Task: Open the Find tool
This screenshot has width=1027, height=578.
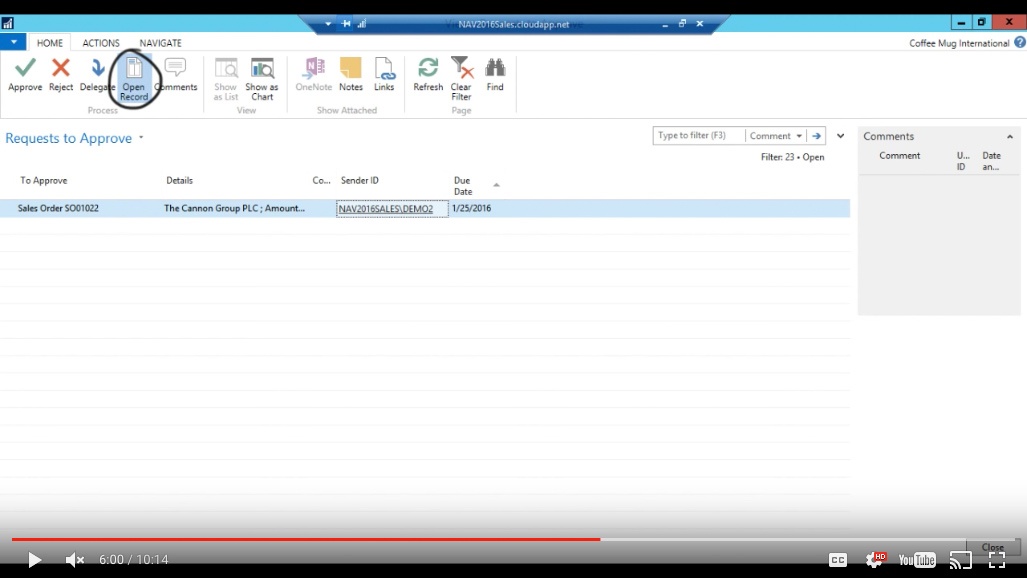Action: (495, 74)
